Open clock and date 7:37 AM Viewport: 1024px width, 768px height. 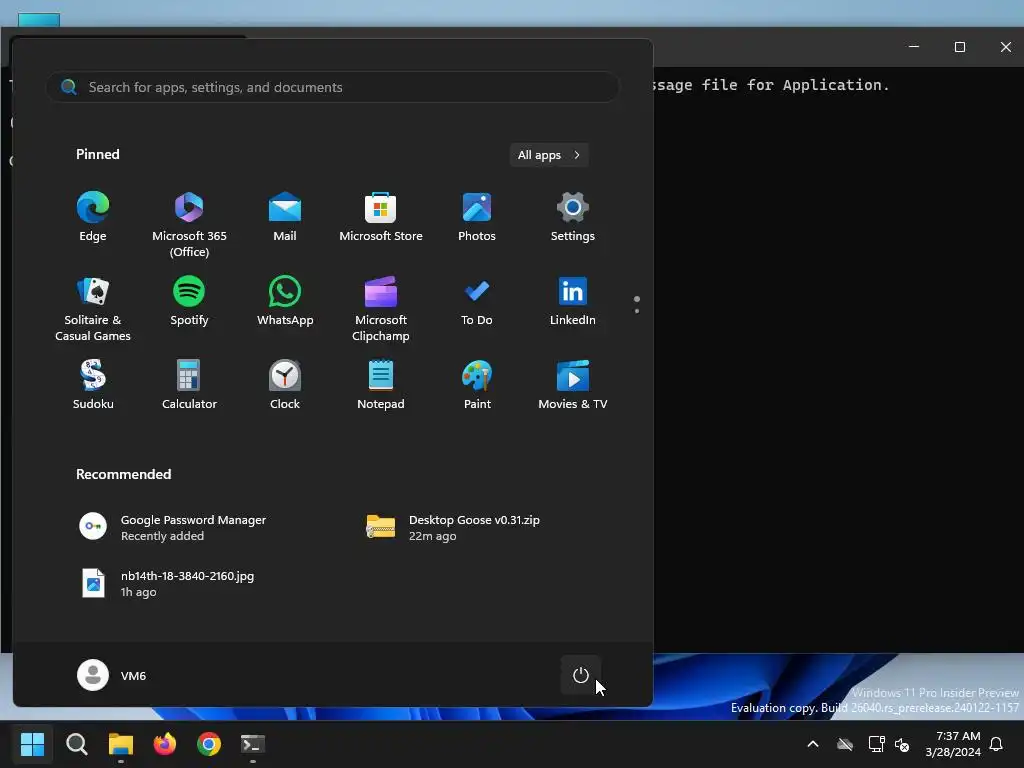(x=953, y=744)
